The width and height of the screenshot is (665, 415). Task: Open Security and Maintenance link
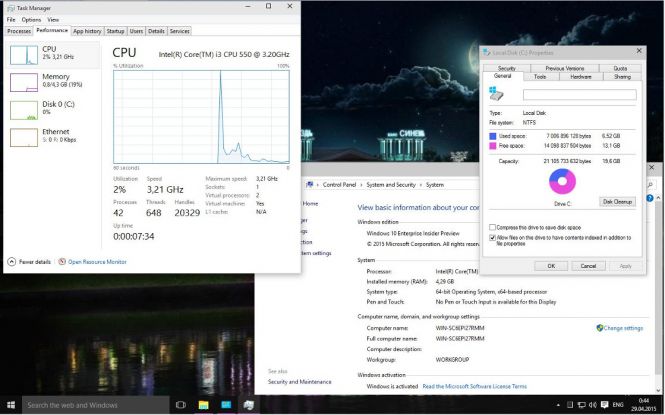[299, 382]
